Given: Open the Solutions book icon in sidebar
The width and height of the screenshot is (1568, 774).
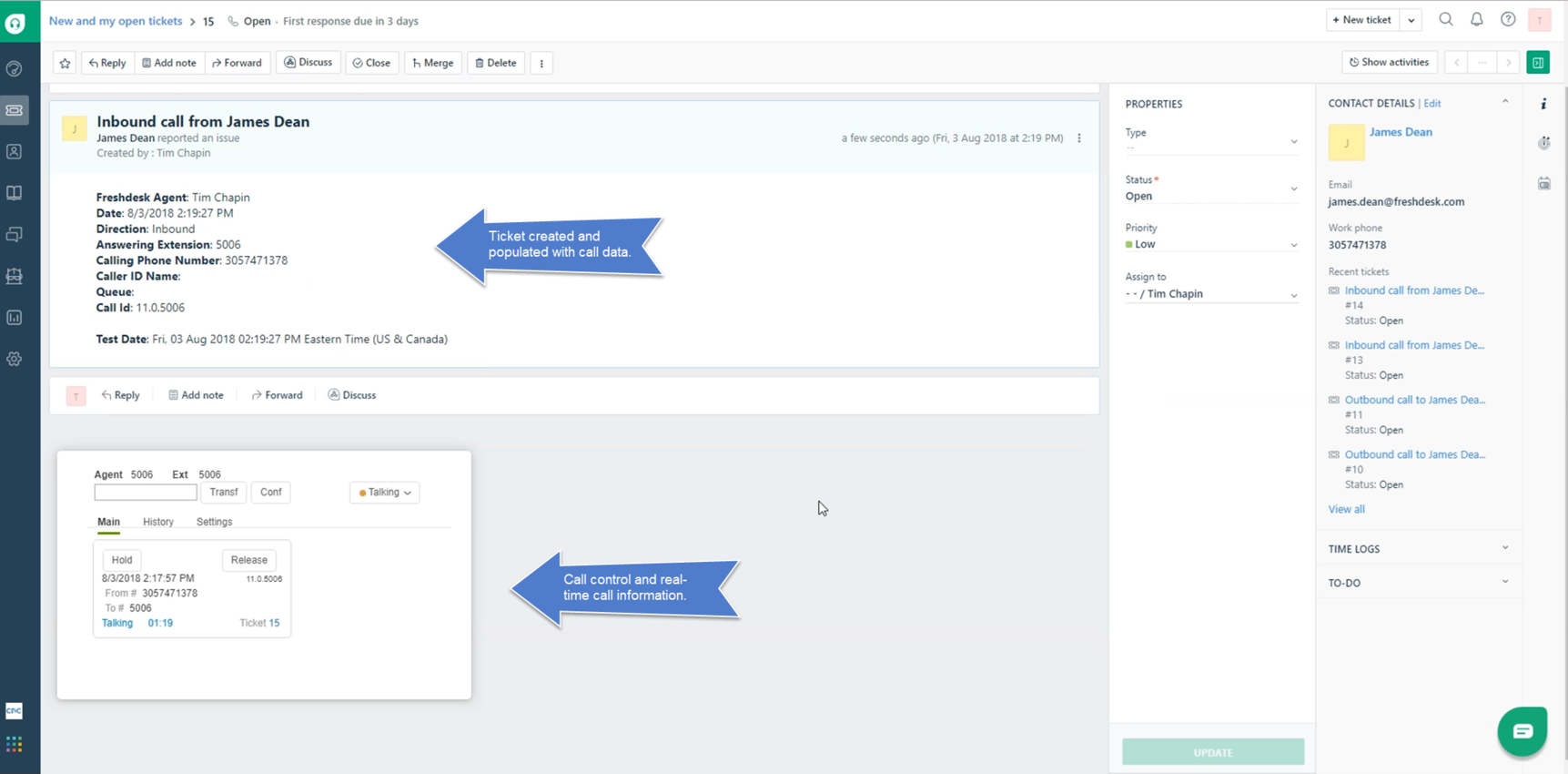Looking at the screenshot, I should coord(15,193).
